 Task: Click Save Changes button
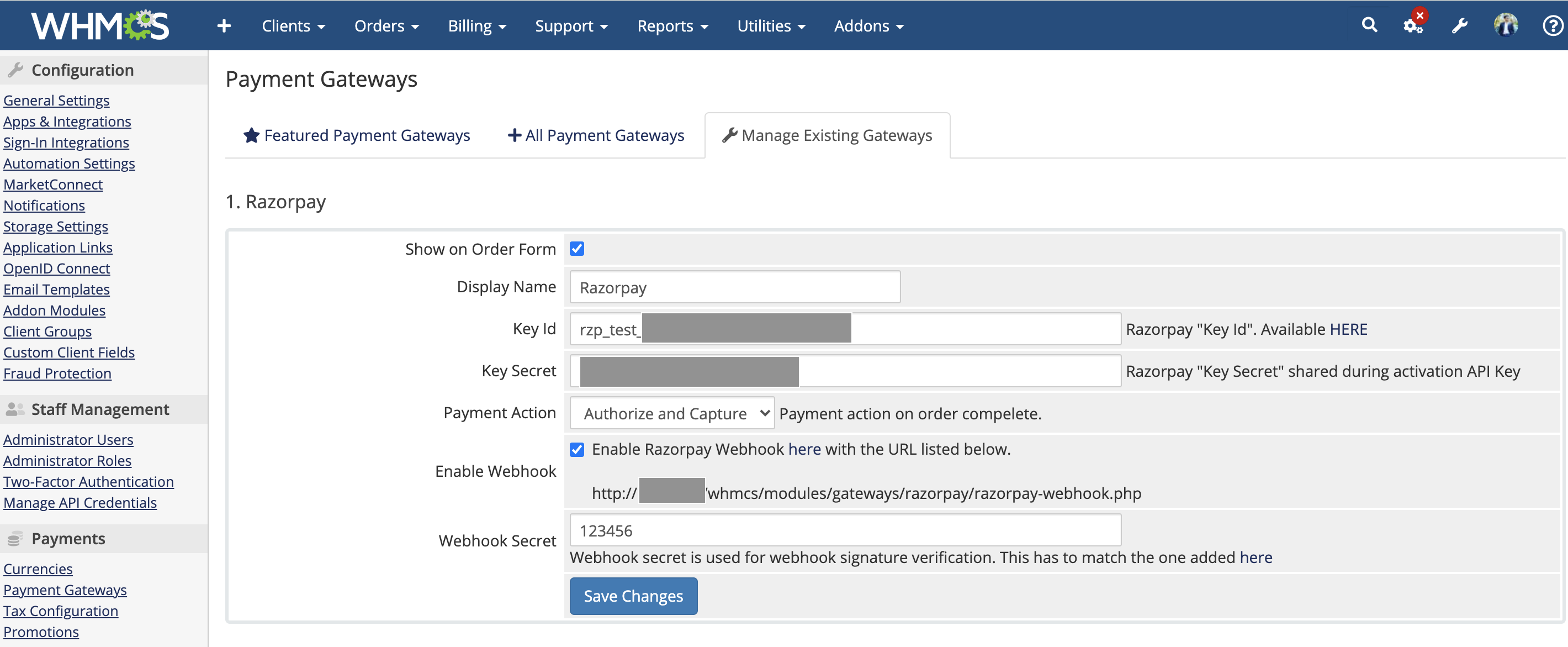(633, 596)
